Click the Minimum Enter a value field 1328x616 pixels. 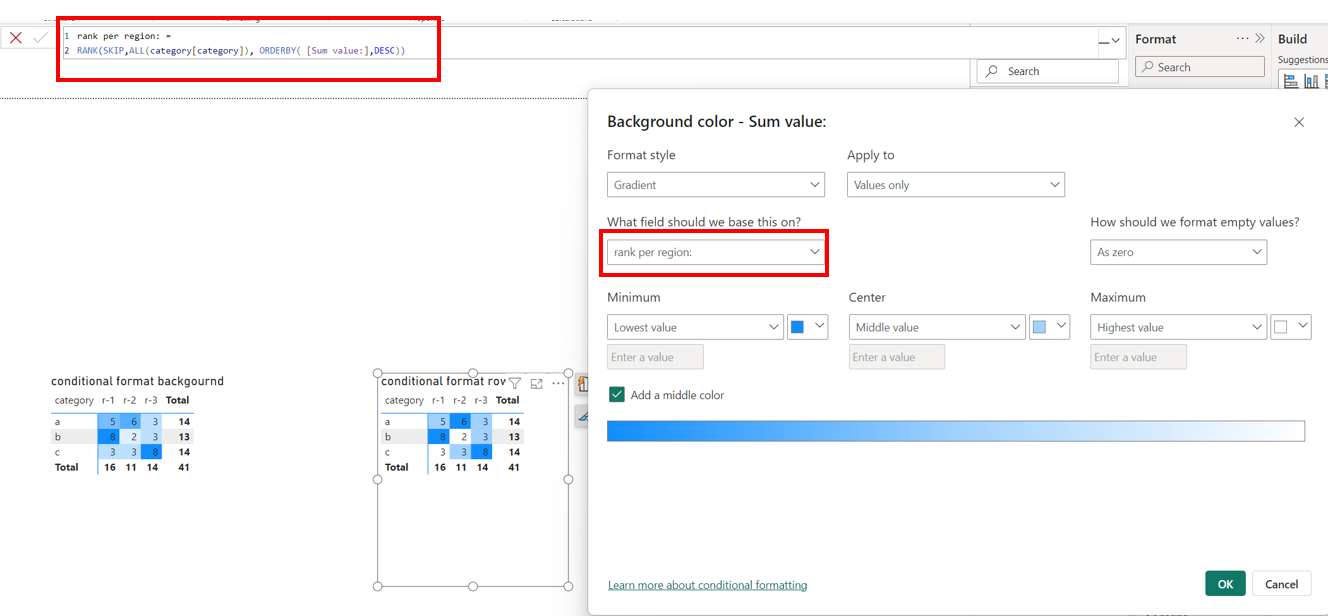tap(655, 357)
